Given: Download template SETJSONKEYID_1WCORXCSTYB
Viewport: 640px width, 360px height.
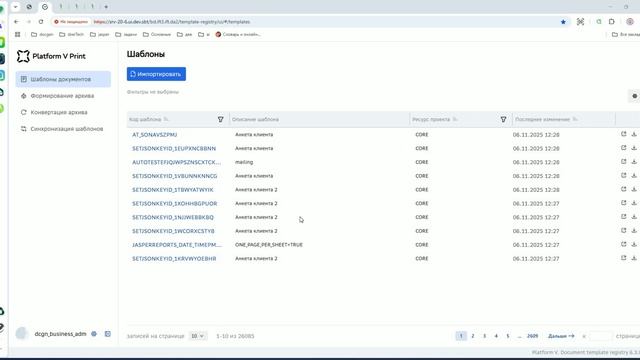Looking at the screenshot, I should [634, 231].
